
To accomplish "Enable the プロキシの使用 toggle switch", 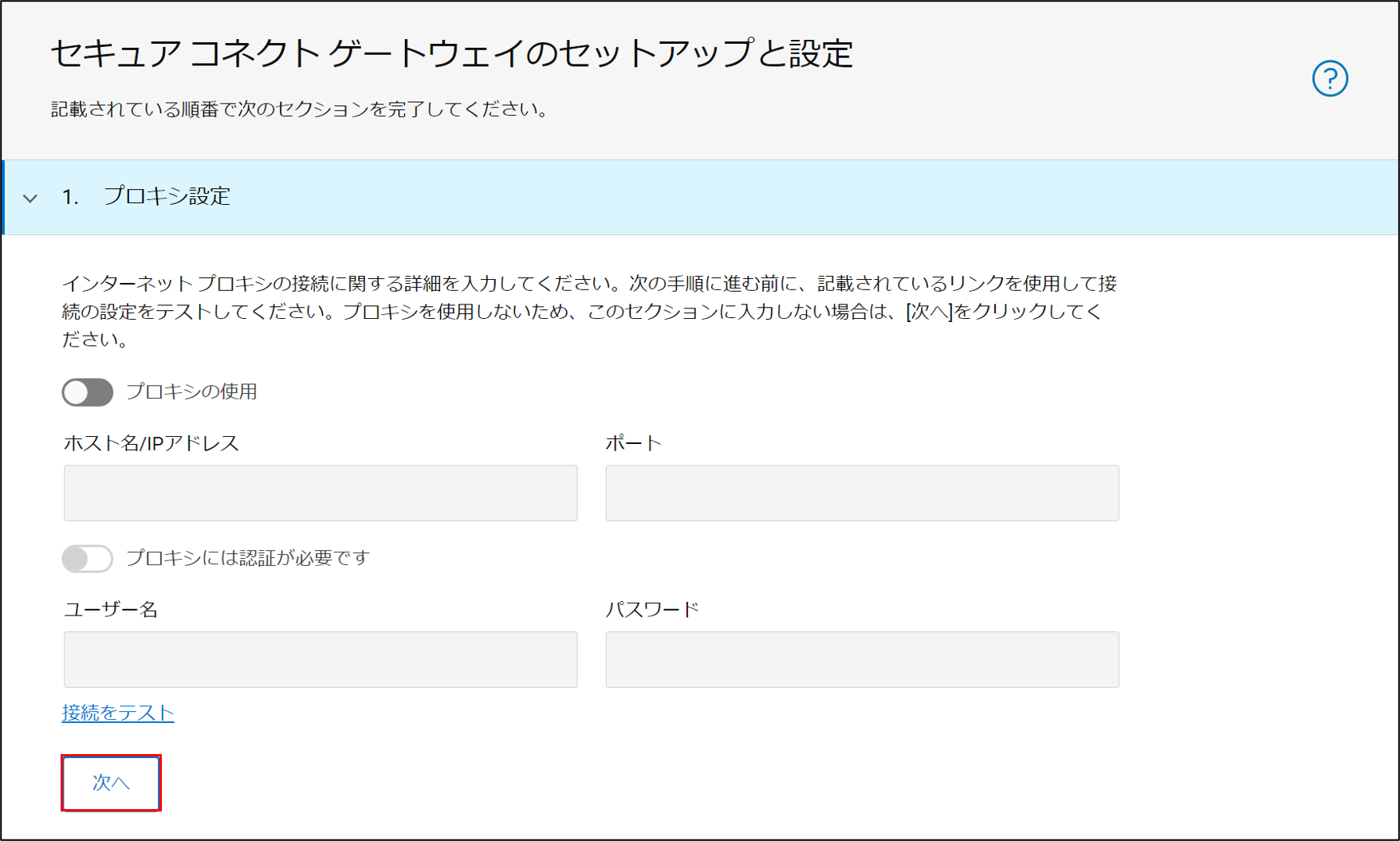I will tap(88, 392).
